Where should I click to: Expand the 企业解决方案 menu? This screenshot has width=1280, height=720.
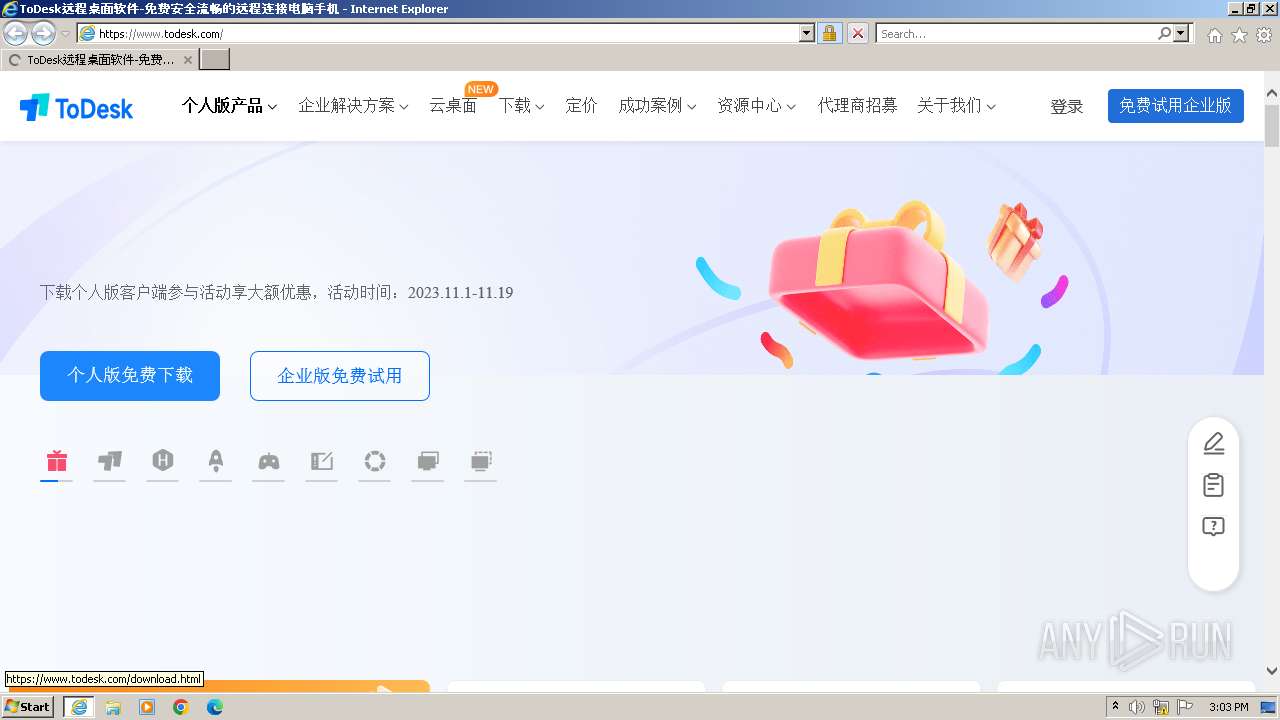click(x=353, y=106)
